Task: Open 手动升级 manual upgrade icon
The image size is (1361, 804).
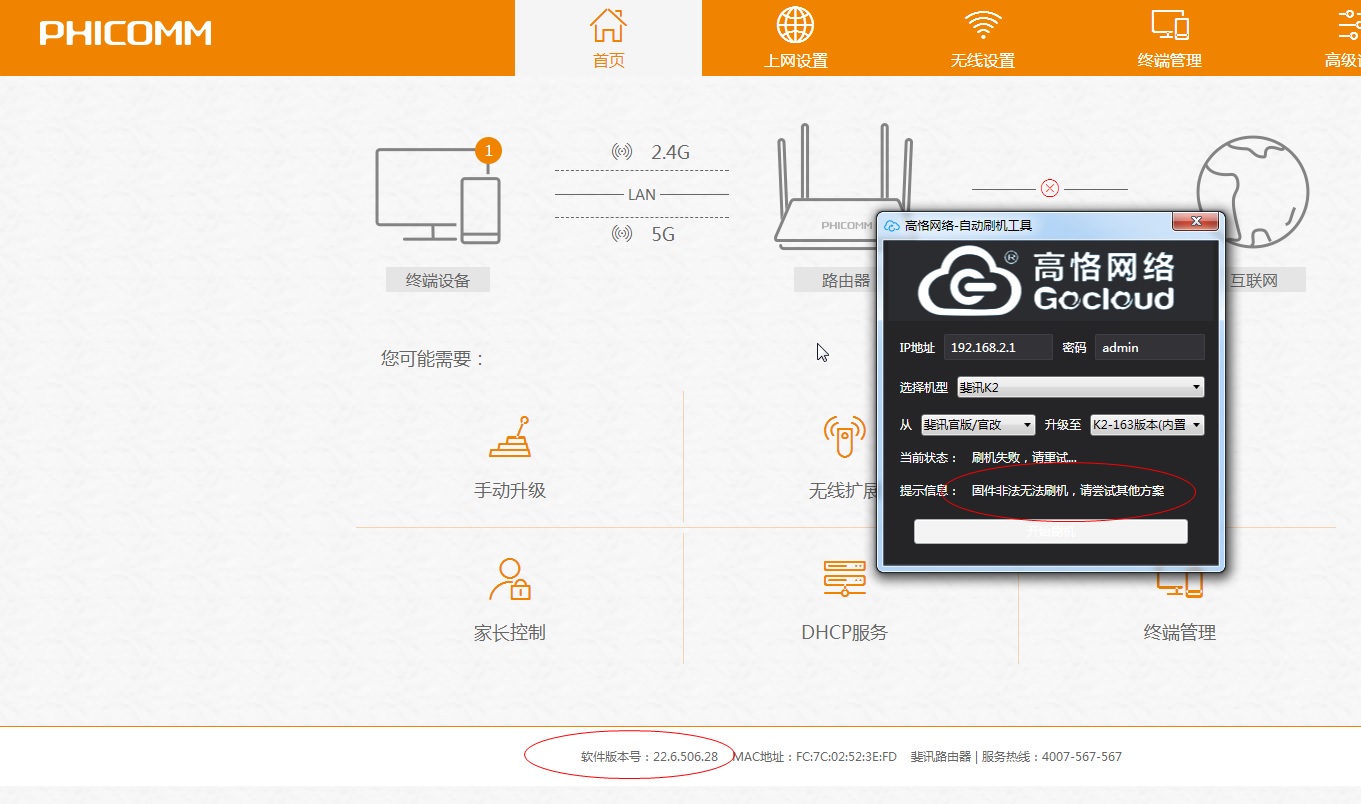Action: 510,437
